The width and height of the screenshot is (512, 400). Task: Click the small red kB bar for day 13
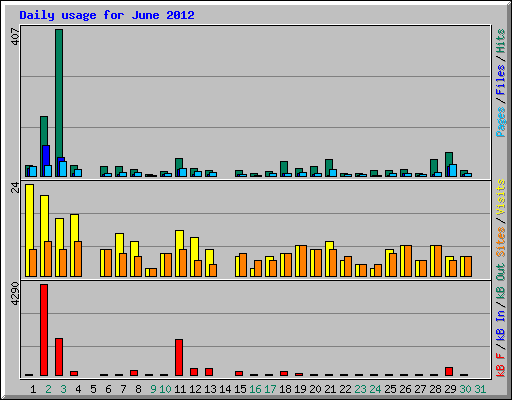click(x=209, y=372)
